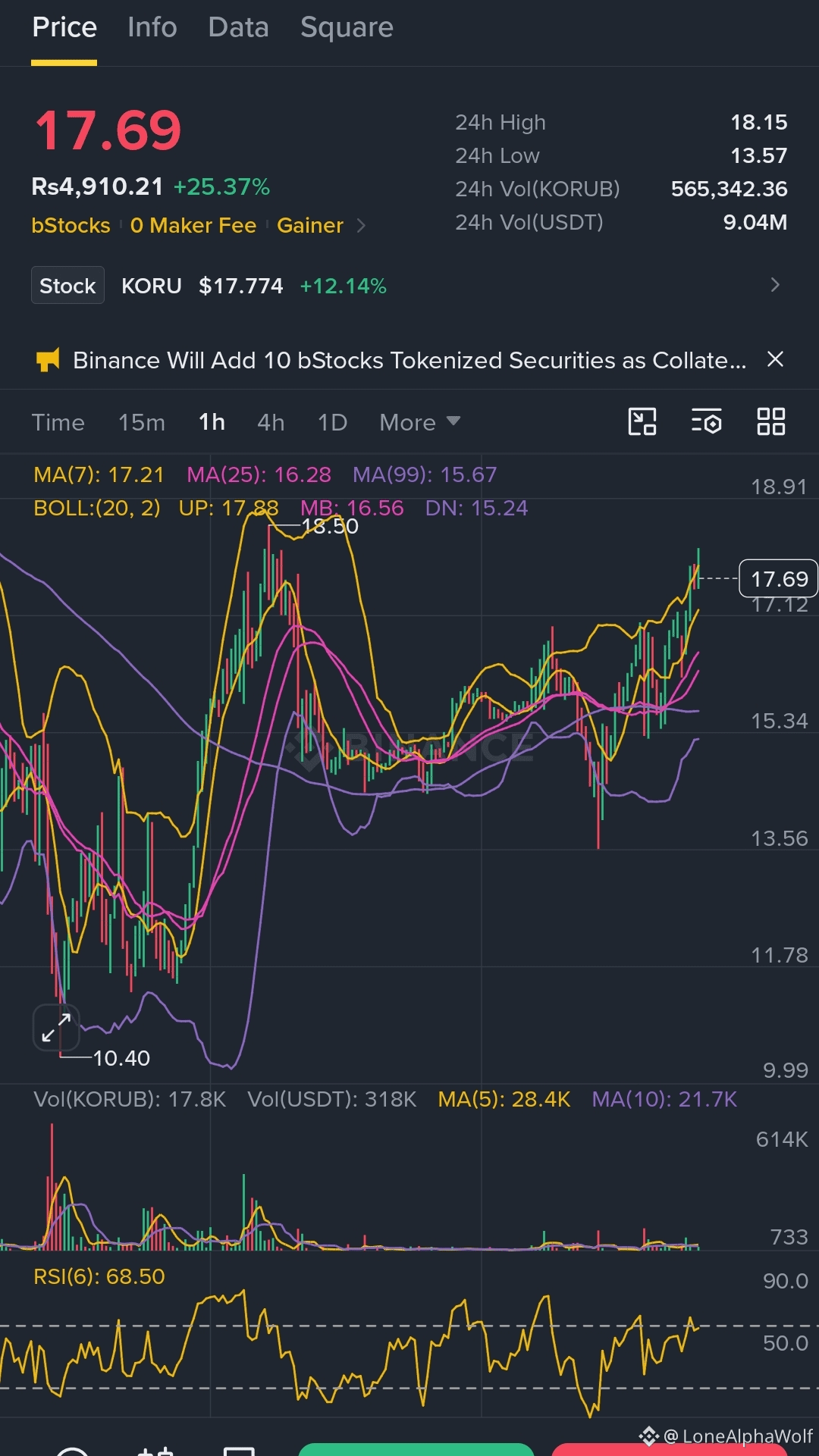The width and height of the screenshot is (819, 1456).
Task: Switch to the Price tab
Action: 64,28
